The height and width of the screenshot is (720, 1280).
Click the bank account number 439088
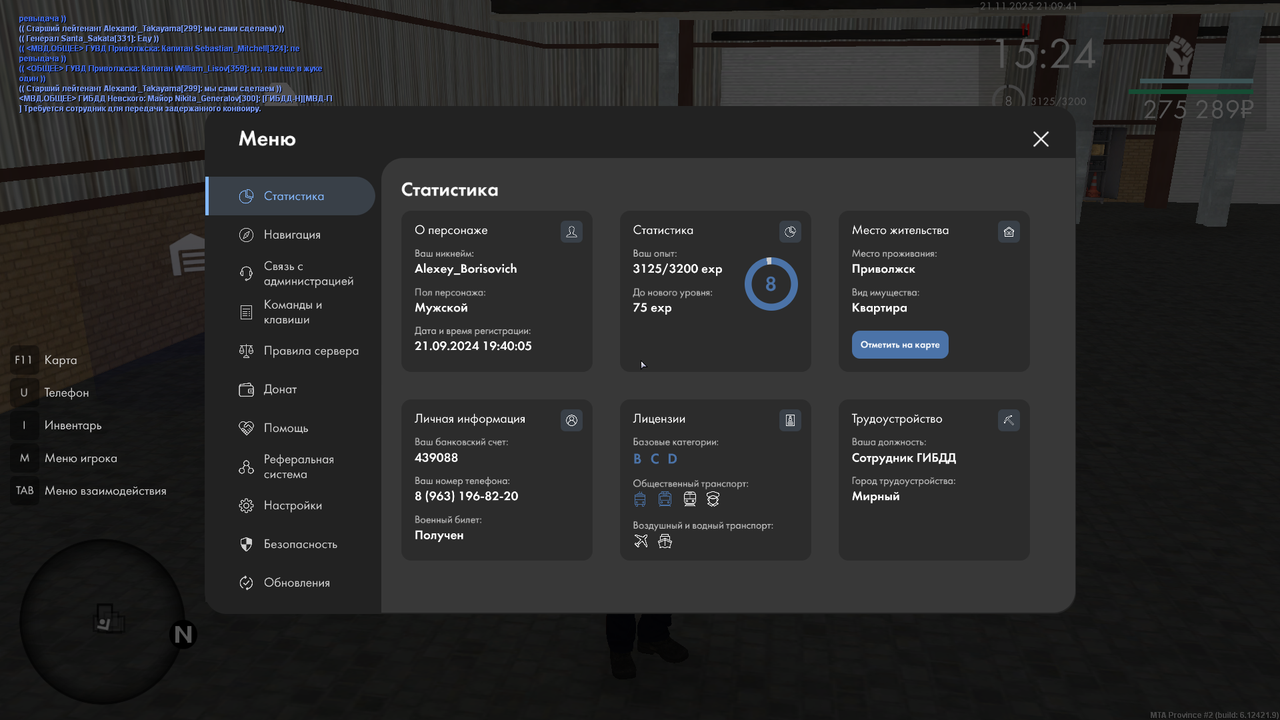coord(436,458)
